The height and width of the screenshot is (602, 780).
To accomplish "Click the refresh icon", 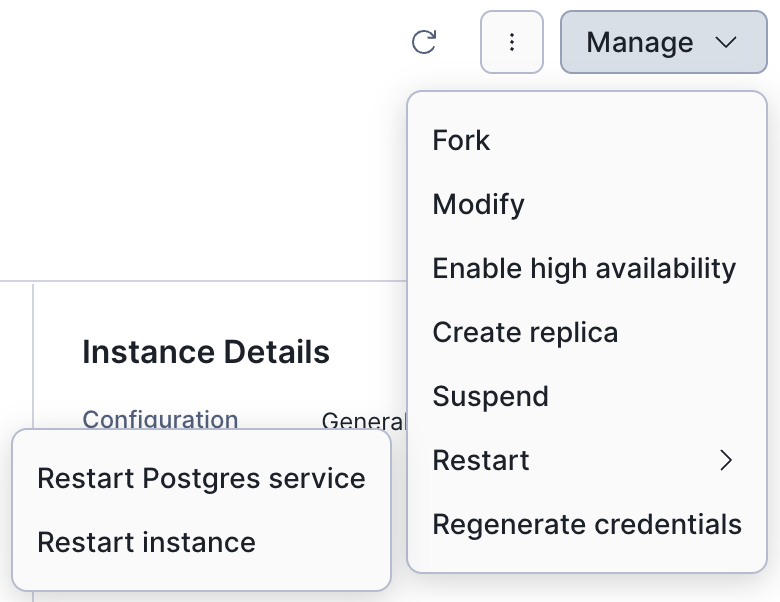I will [424, 42].
